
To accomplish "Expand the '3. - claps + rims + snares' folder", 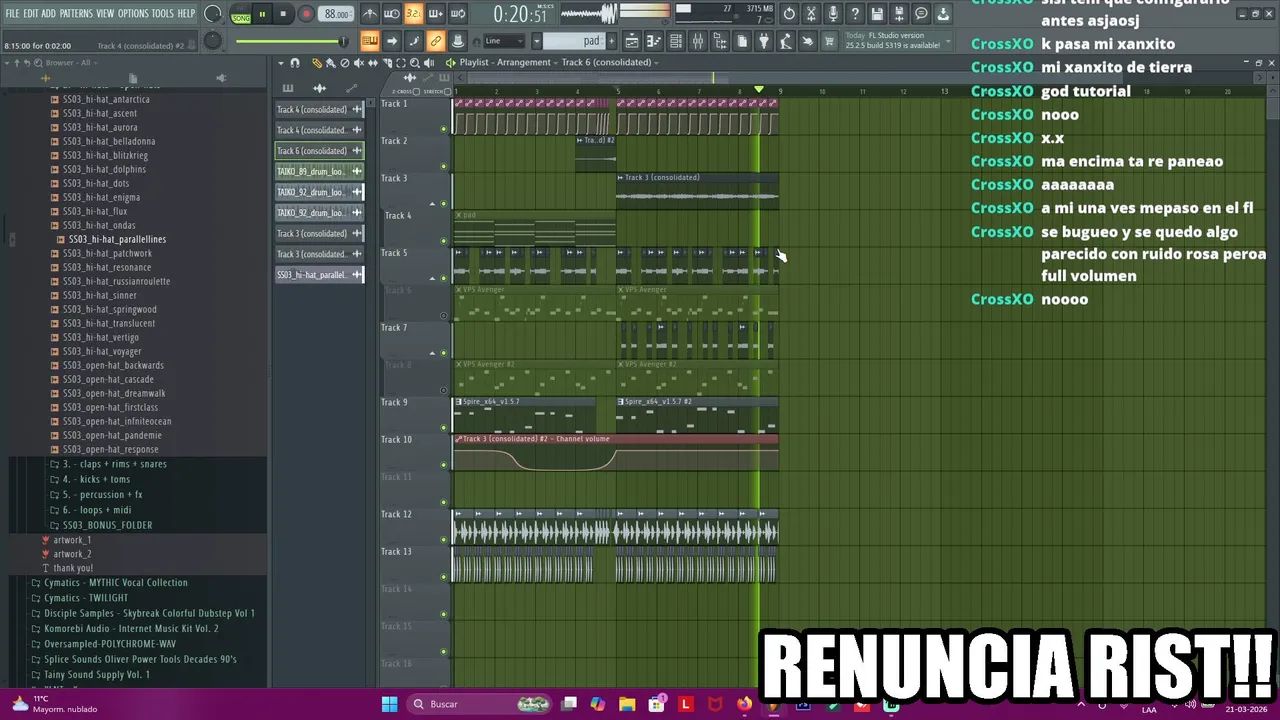I will (114, 464).
